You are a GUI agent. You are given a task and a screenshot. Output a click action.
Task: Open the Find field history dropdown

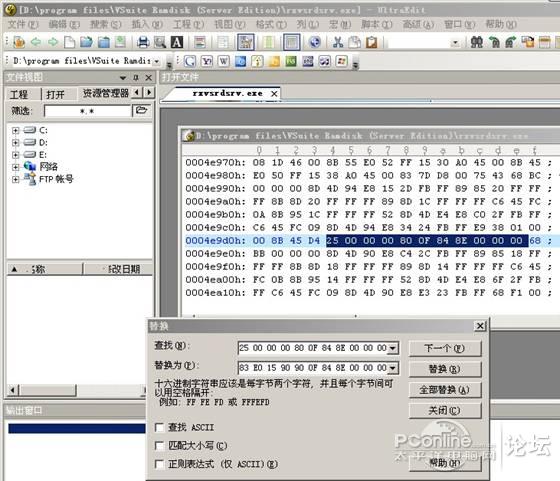pos(393,348)
